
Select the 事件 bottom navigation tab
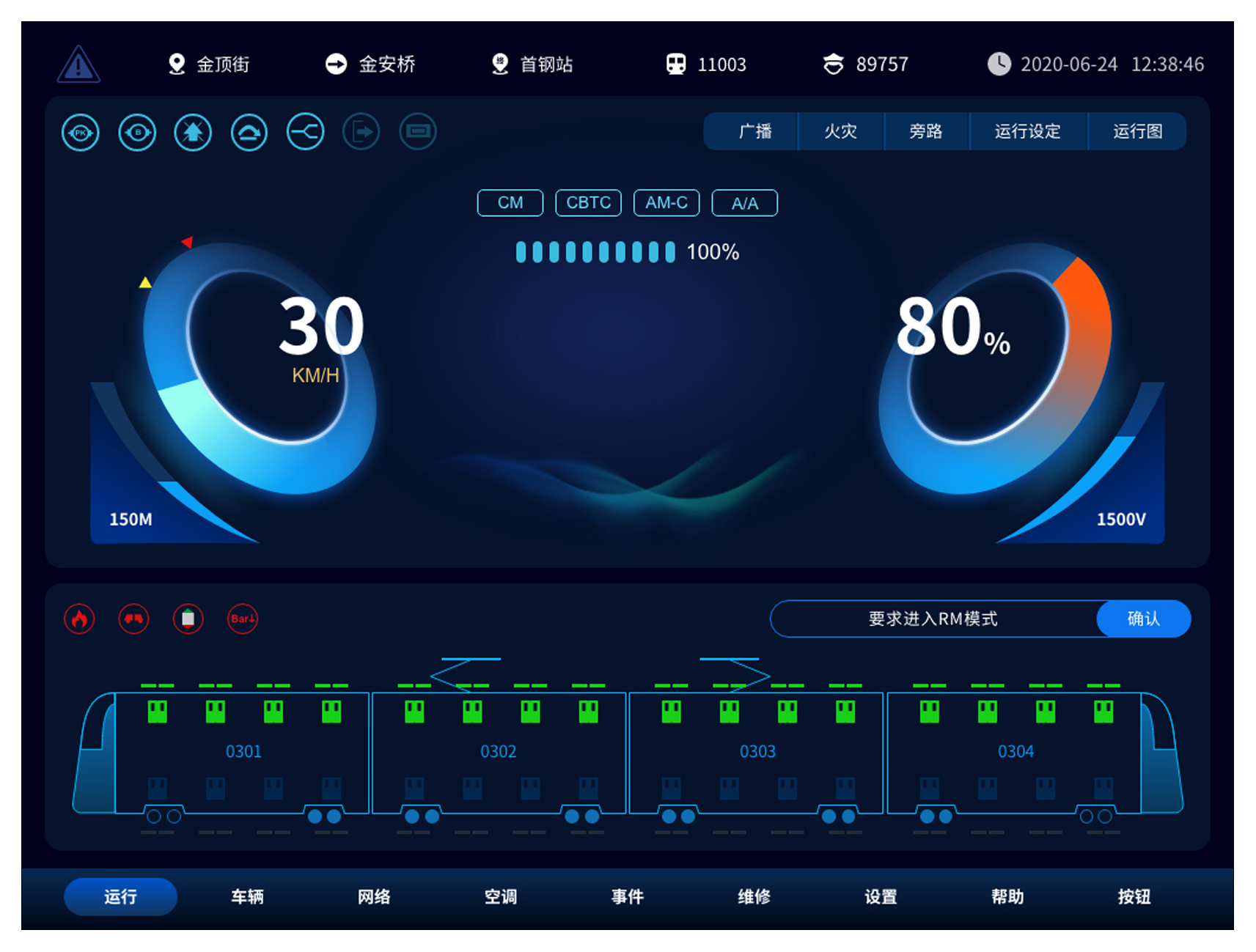point(628,897)
